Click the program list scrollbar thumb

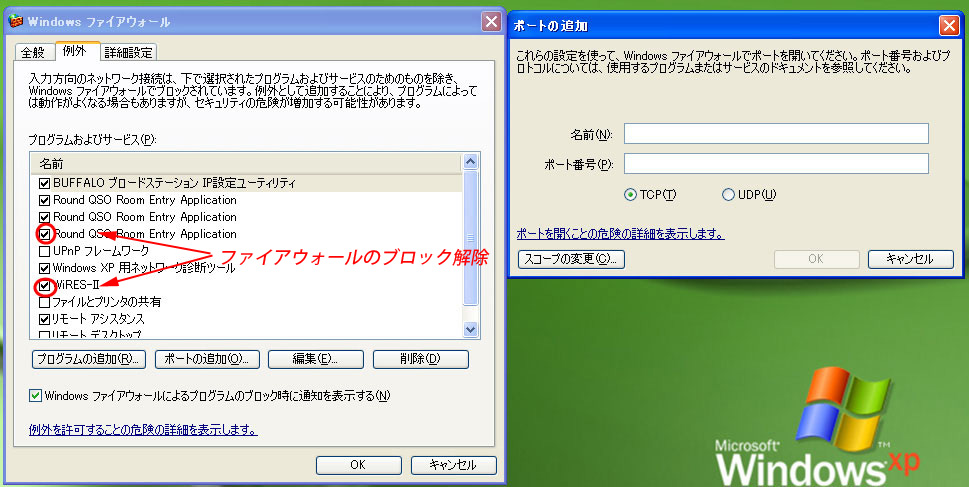click(x=470, y=238)
